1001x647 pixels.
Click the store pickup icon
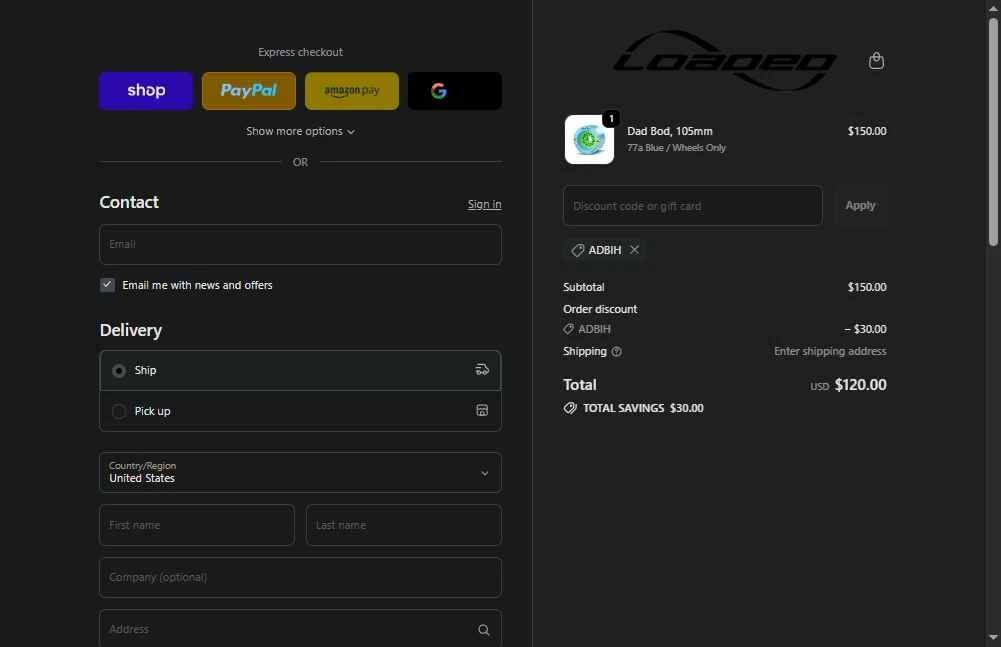(x=482, y=411)
